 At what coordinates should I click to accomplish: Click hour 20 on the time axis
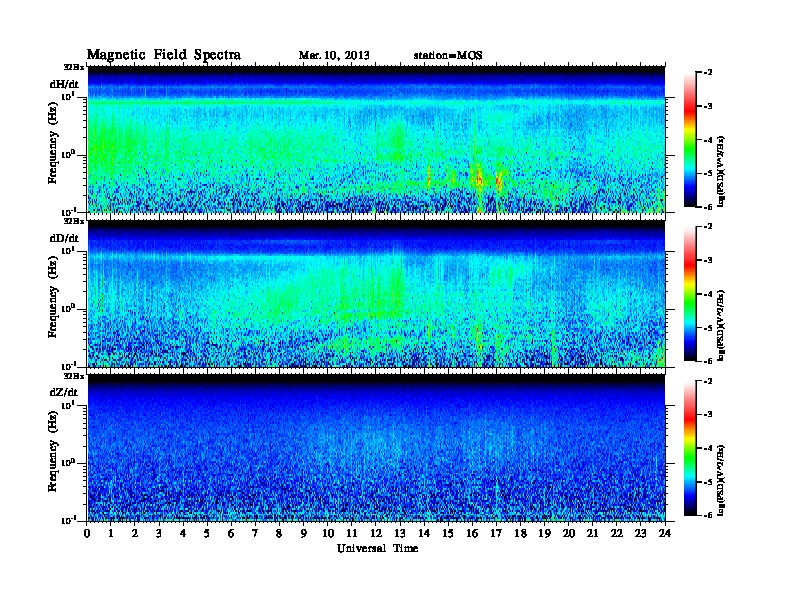(569, 534)
